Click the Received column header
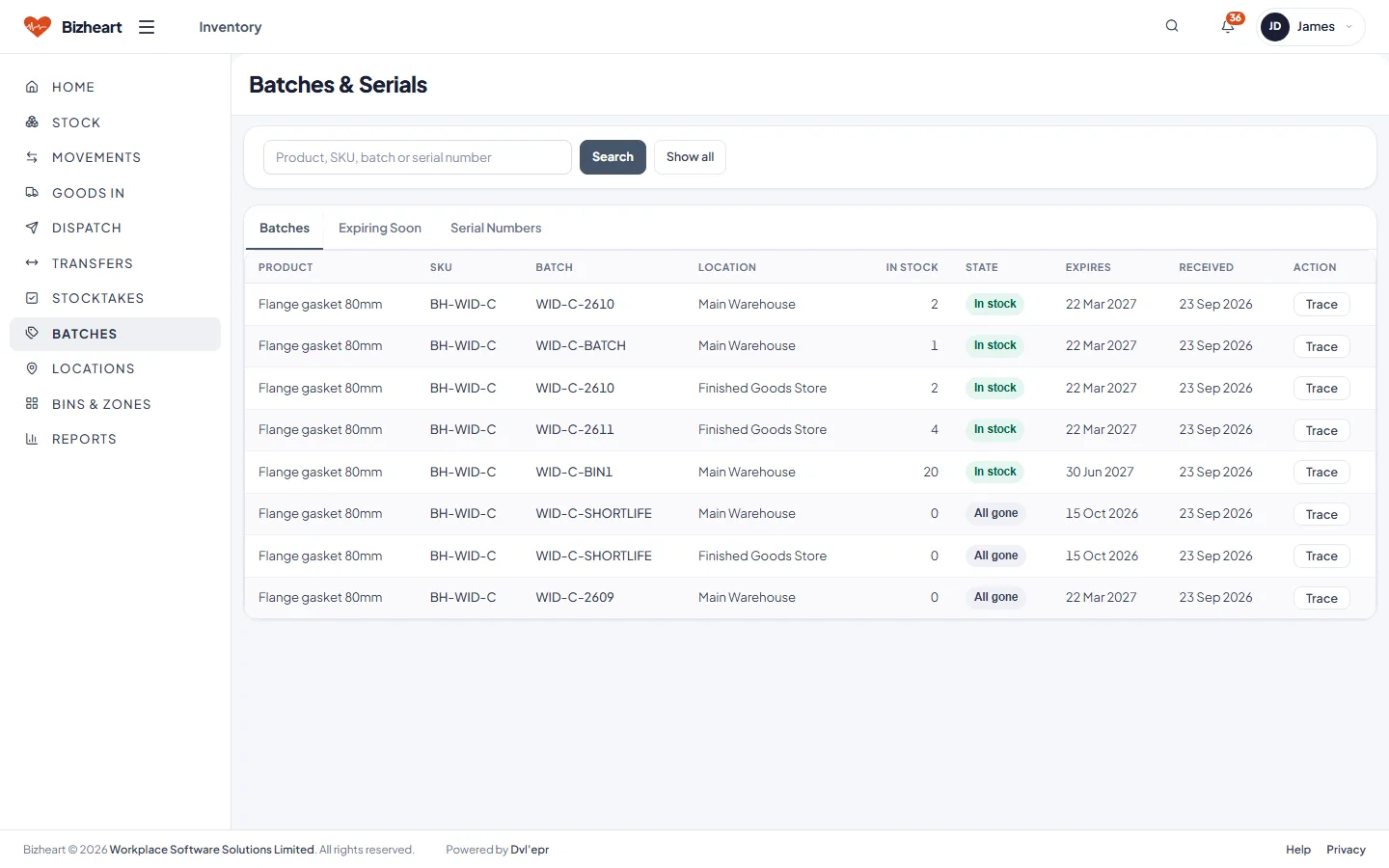This screenshot has width=1389, height=868. point(1206,267)
